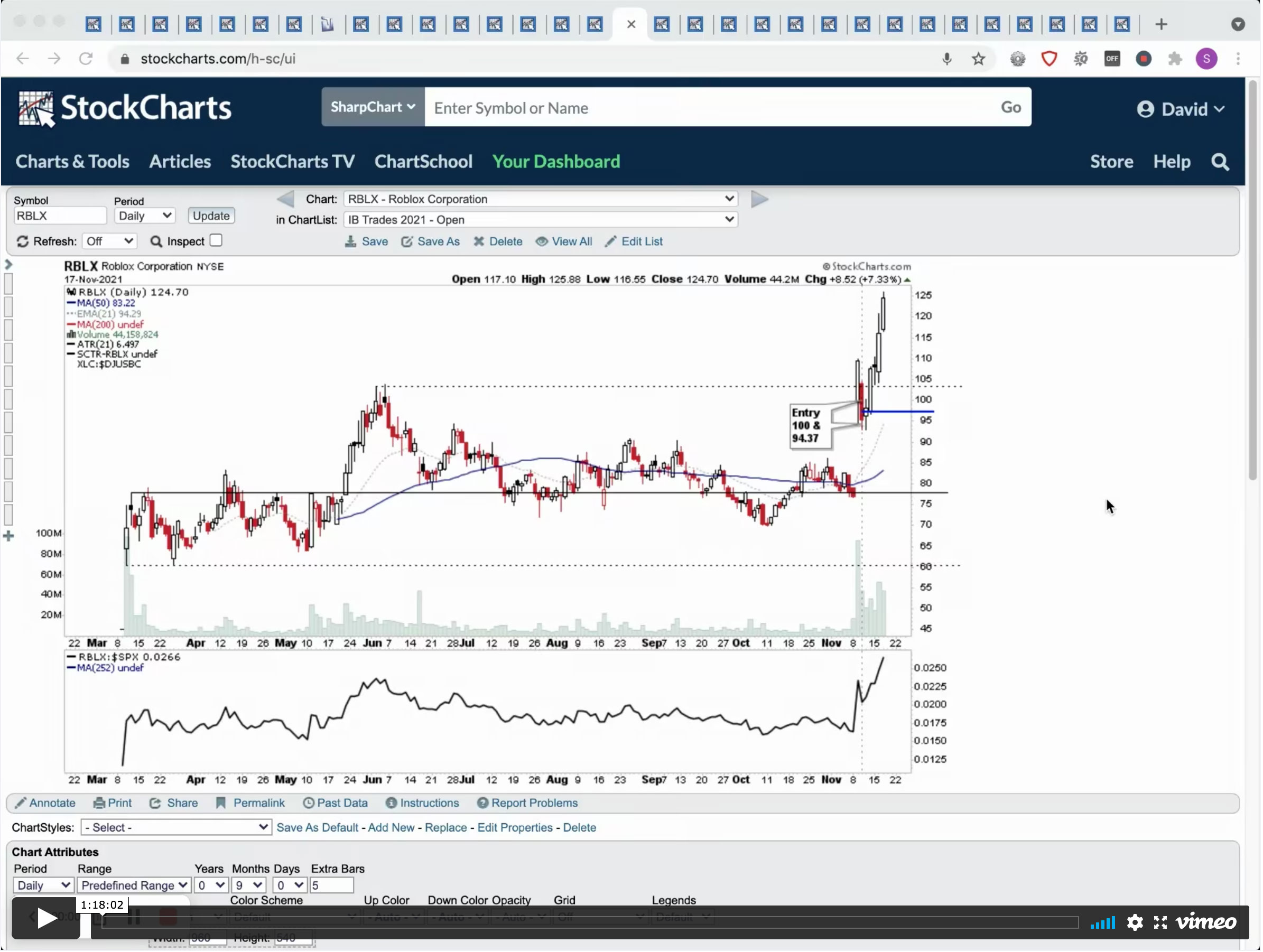Screen dimensions: 1263x952
Task: Click the browser back arrow
Action: pos(22,58)
